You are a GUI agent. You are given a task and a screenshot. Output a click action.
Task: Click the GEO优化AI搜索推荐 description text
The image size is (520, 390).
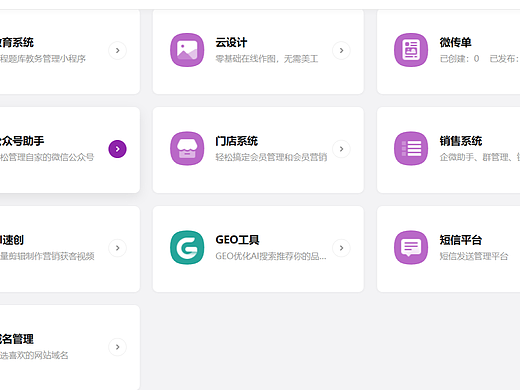[271, 256]
